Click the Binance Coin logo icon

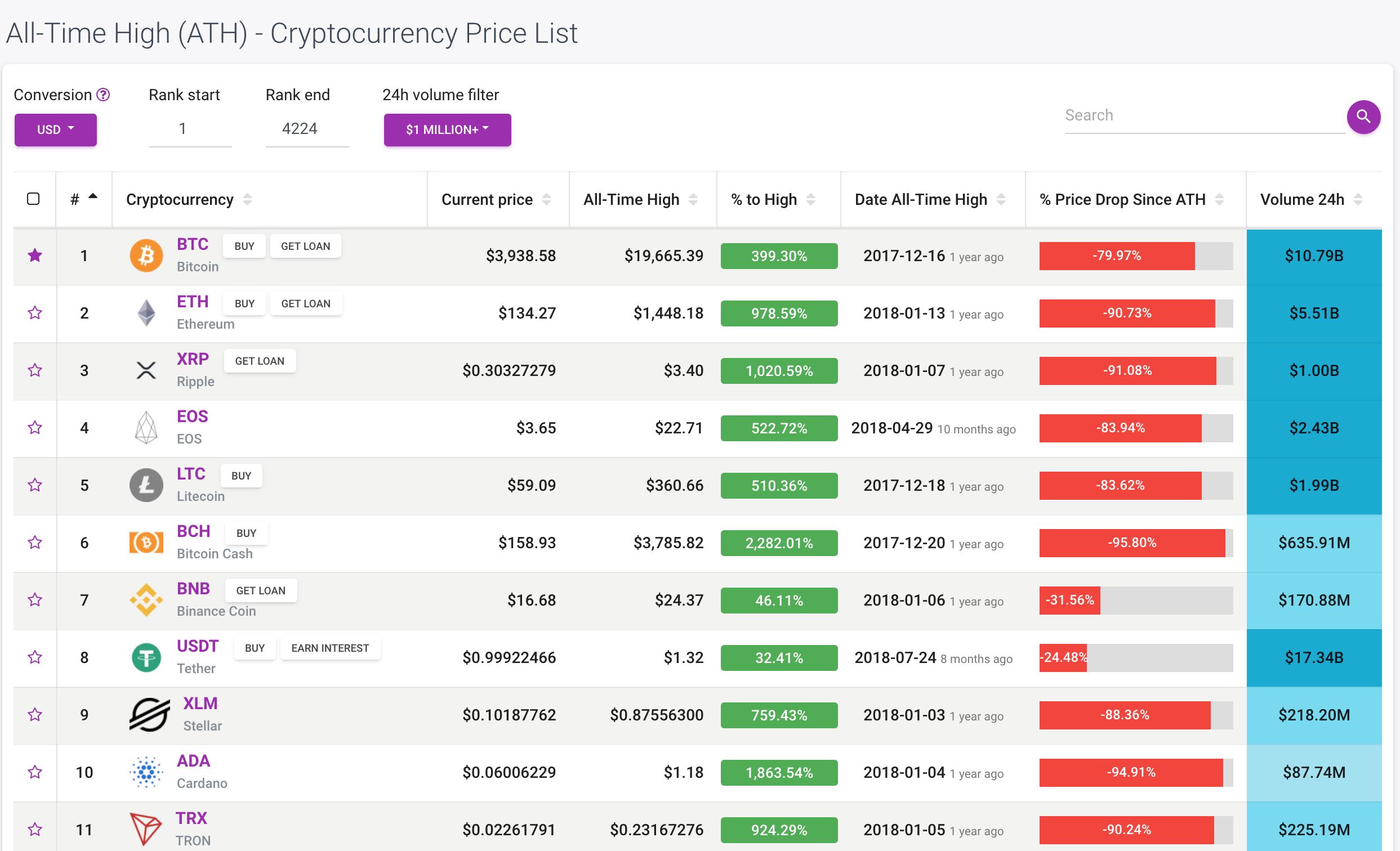(146, 599)
